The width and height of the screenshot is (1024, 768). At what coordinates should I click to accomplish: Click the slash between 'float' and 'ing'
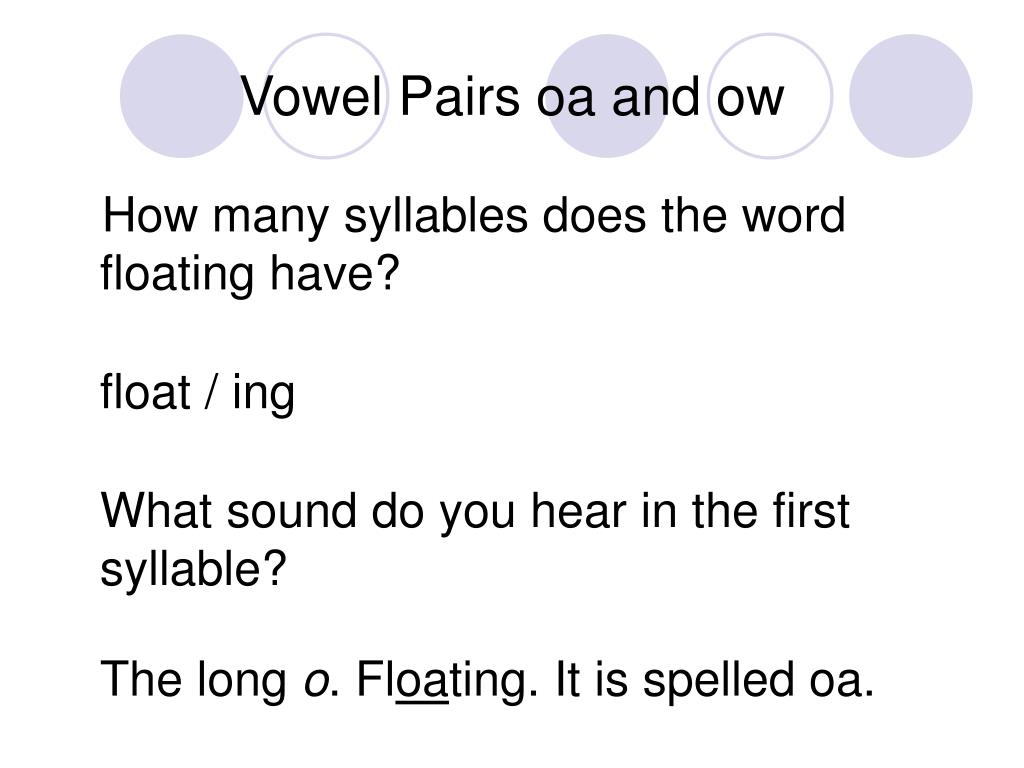pyautogui.click(x=210, y=392)
